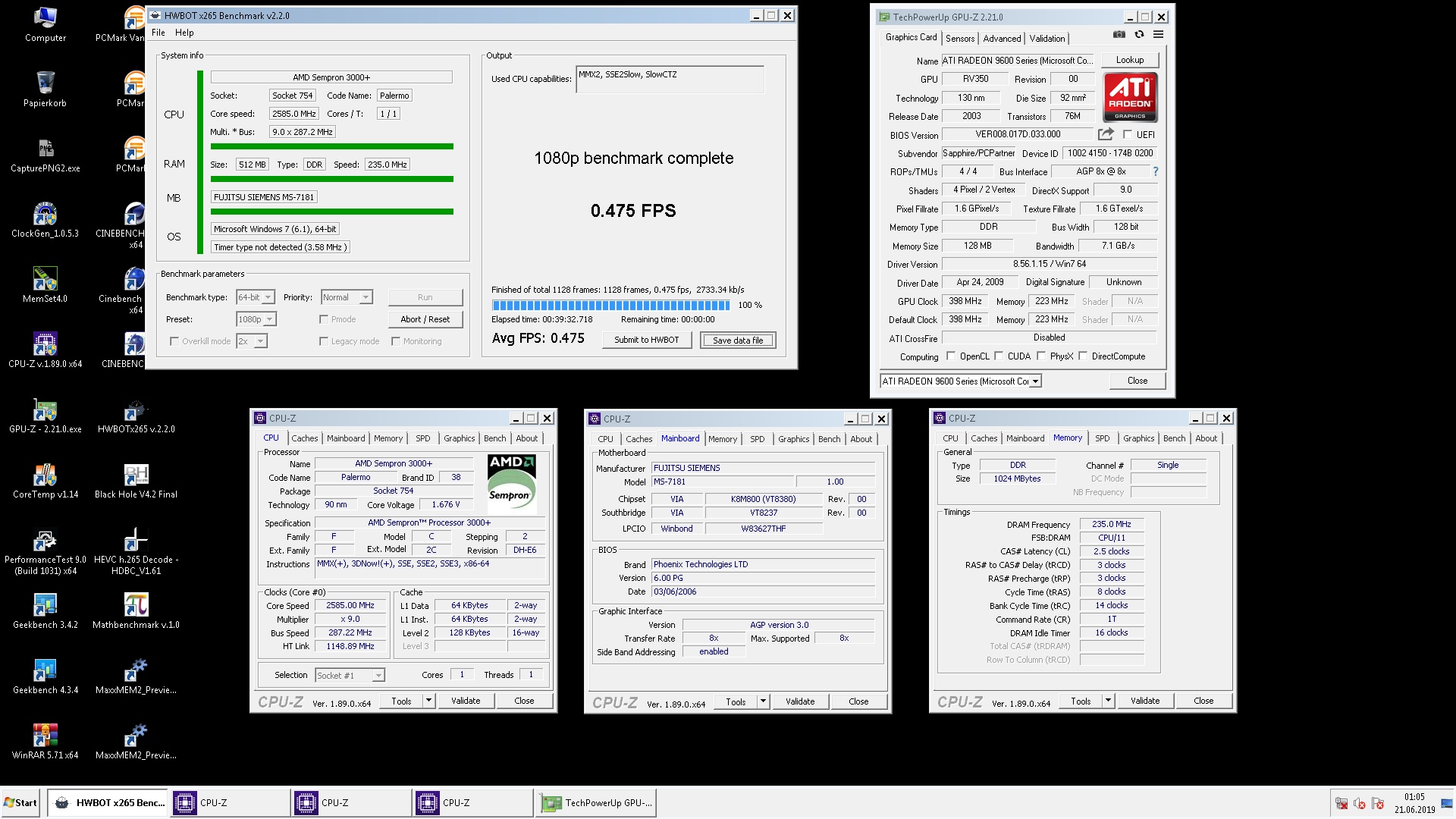The width and height of the screenshot is (1456, 819).
Task: Expand Tools arrow in CPU-Z Memory window
Action: (1108, 701)
